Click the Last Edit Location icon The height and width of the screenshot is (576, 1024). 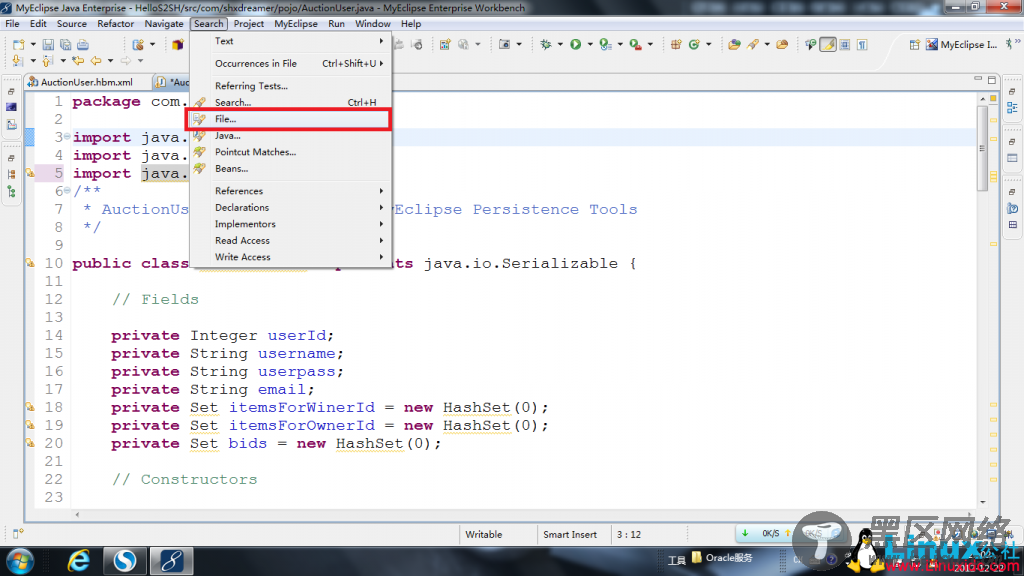pos(78,61)
